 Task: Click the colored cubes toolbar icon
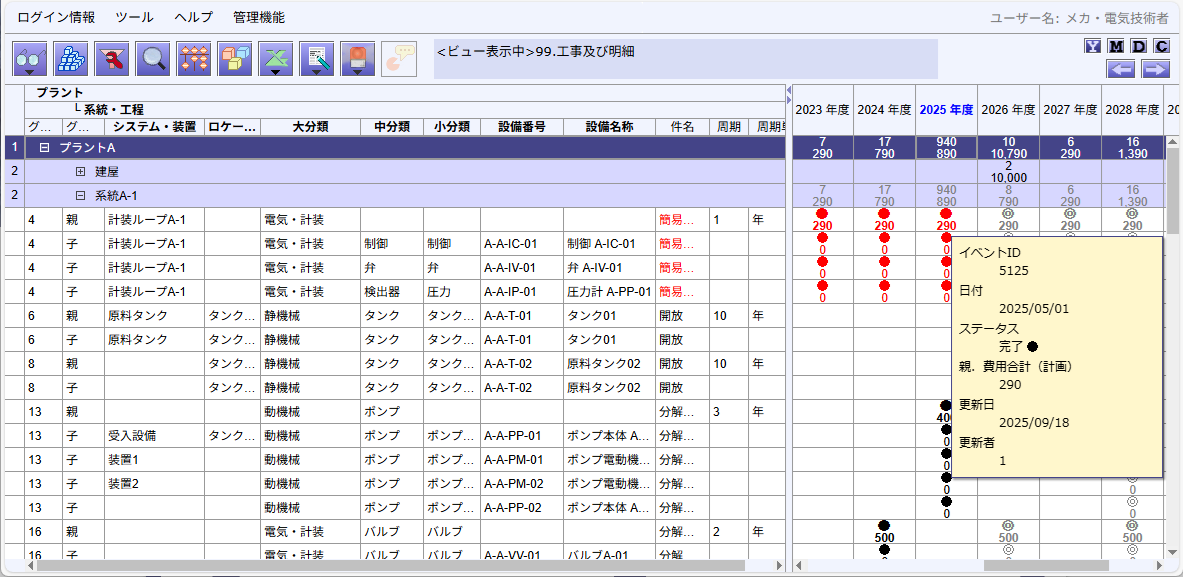point(235,60)
